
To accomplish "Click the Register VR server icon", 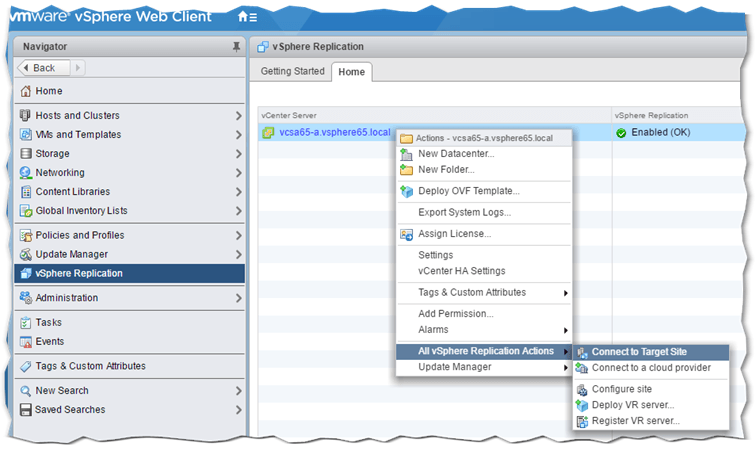I will [582, 422].
